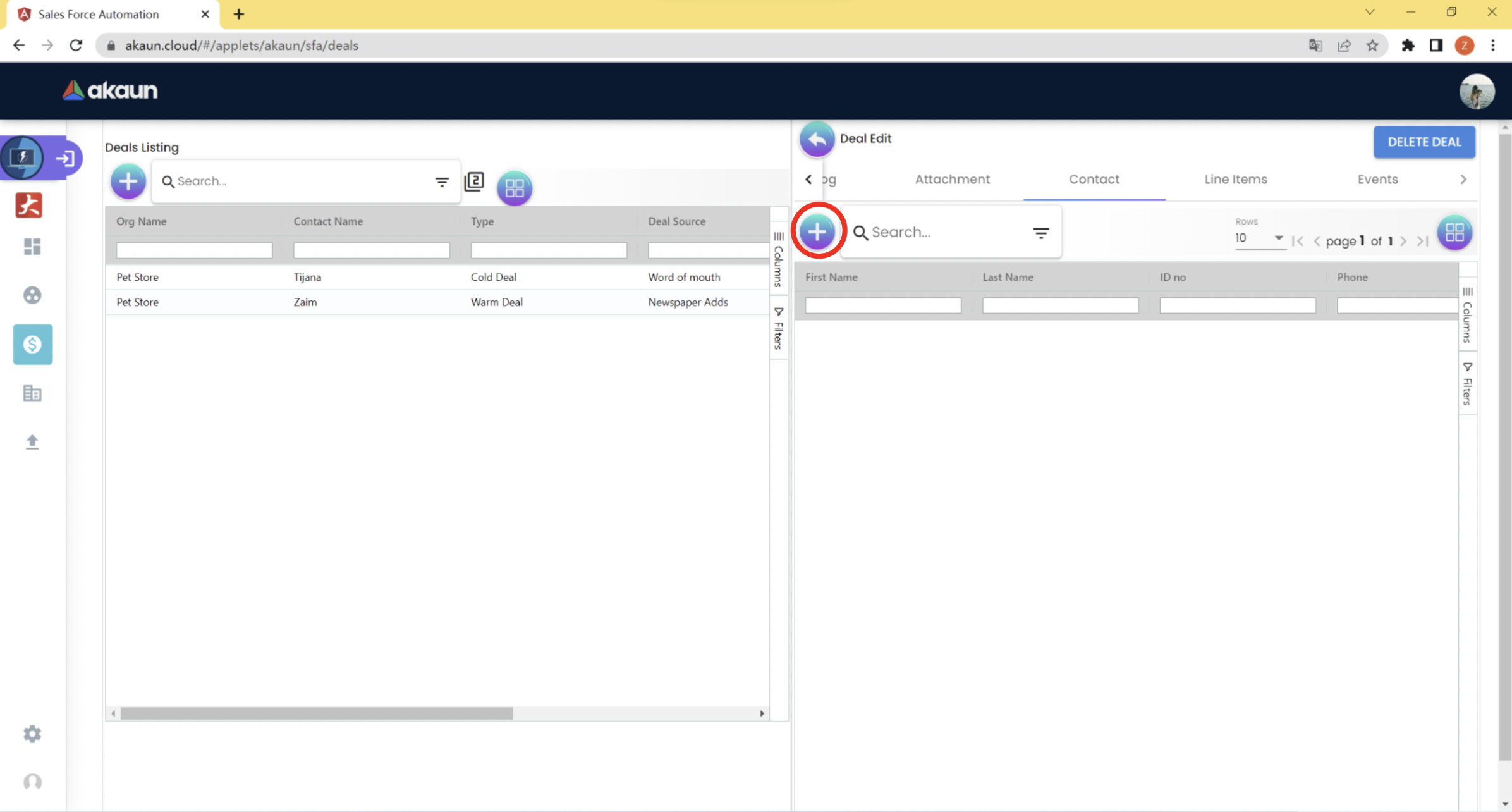Click the plus button in Contact tab
The height and width of the screenshot is (812, 1512).
pyautogui.click(x=817, y=231)
